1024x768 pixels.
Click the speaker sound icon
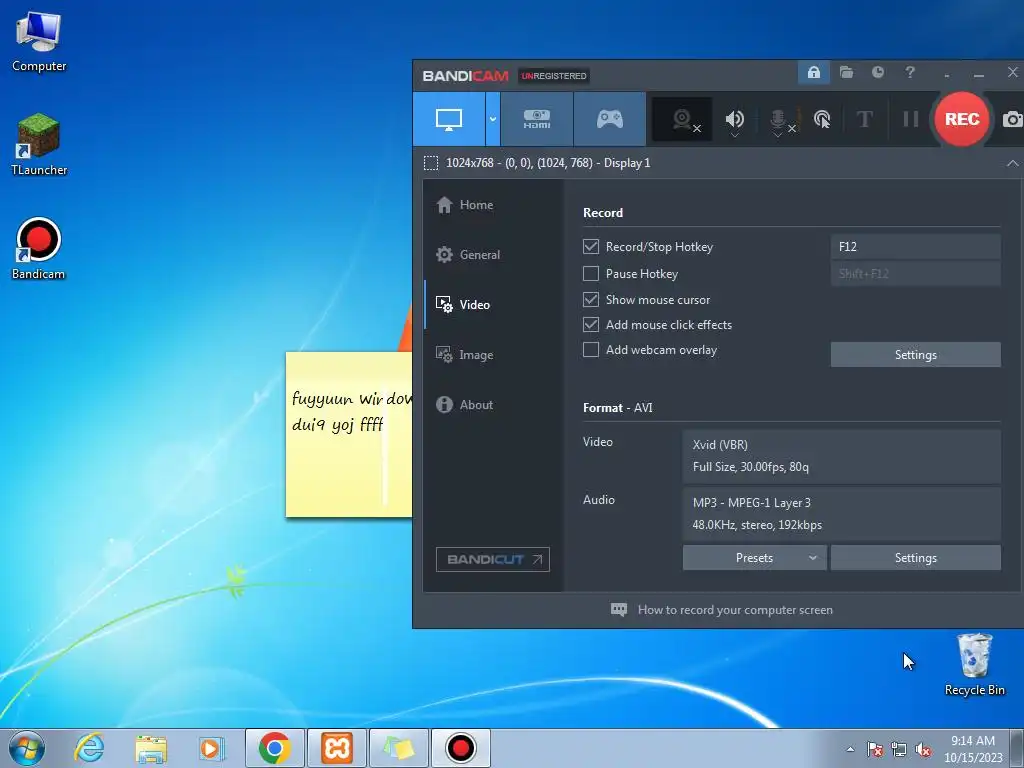[734, 118]
